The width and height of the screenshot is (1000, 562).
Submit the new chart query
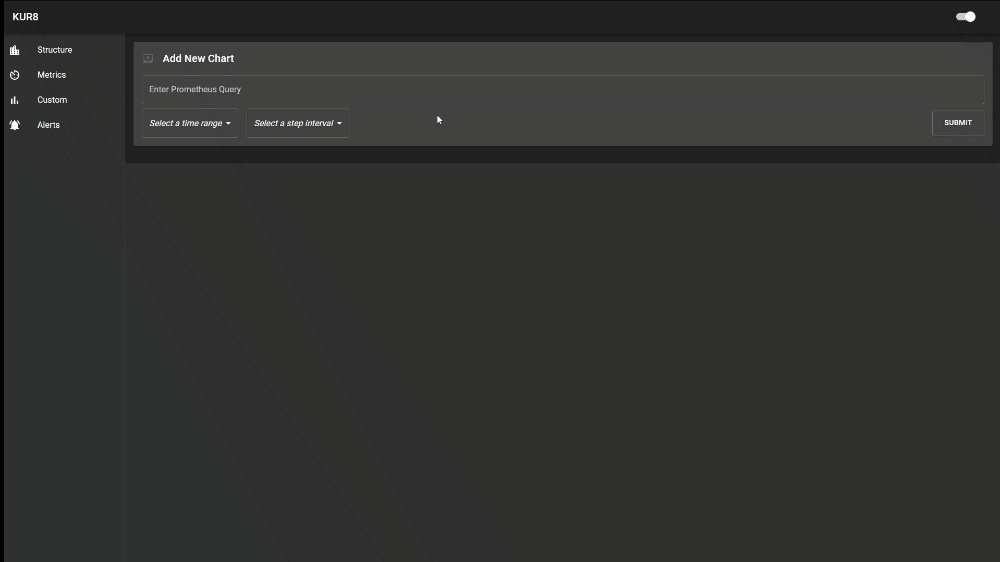click(958, 122)
